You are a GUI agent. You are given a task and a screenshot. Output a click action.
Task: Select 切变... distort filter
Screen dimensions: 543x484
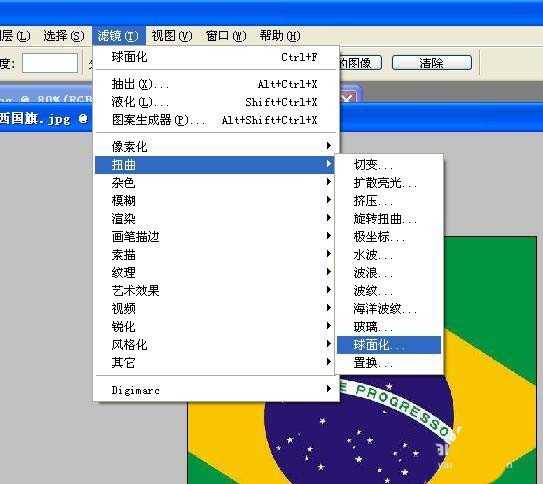pyautogui.click(x=389, y=164)
